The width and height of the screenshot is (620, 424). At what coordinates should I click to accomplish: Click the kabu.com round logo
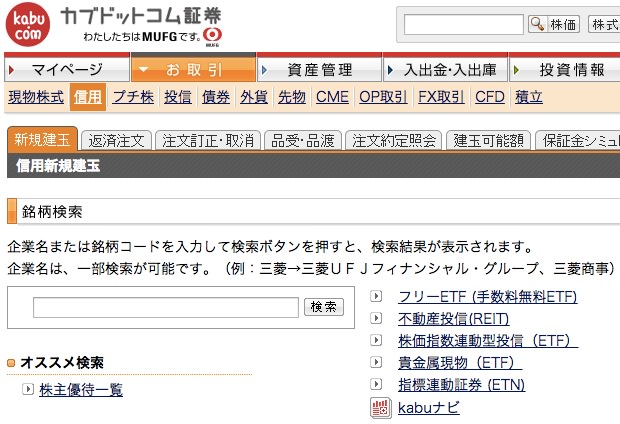pyautogui.click(x=28, y=25)
